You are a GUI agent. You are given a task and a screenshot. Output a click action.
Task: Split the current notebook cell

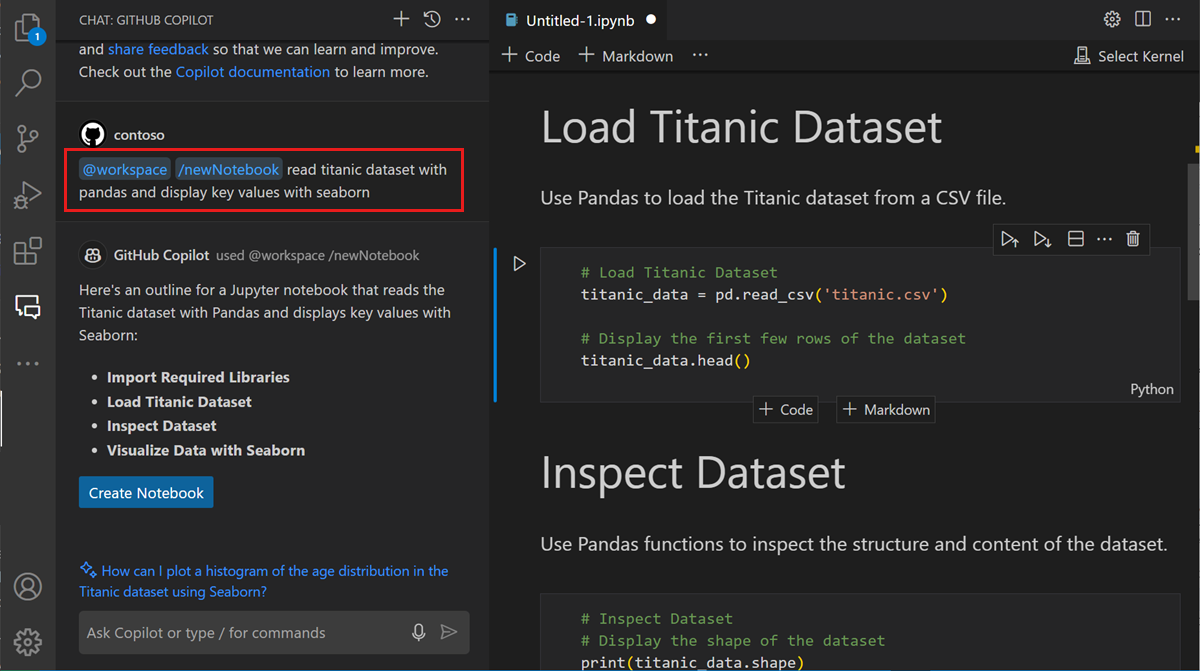(1075, 239)
